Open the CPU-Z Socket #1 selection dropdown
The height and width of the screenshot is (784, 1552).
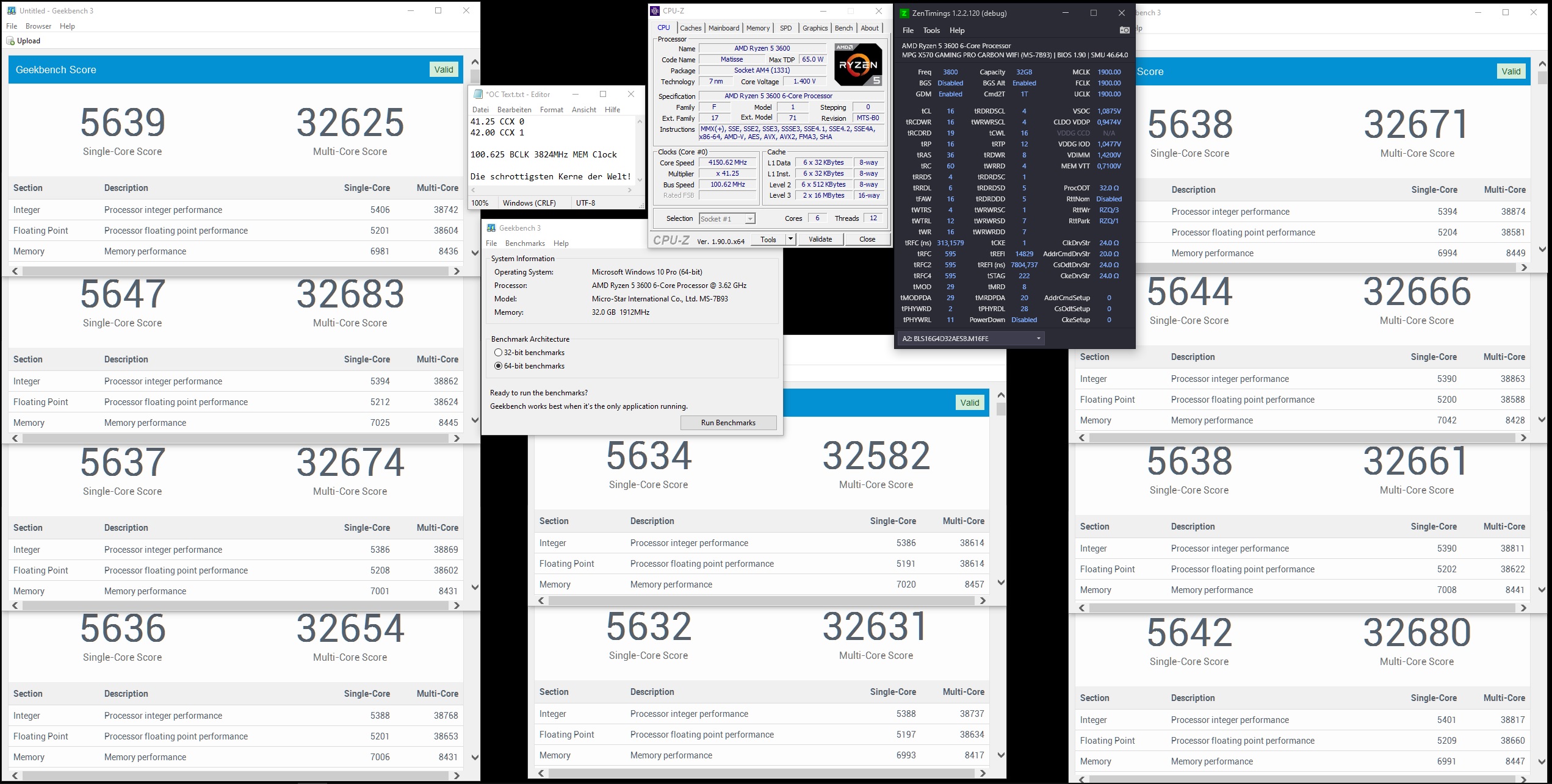tap(726, 218)
